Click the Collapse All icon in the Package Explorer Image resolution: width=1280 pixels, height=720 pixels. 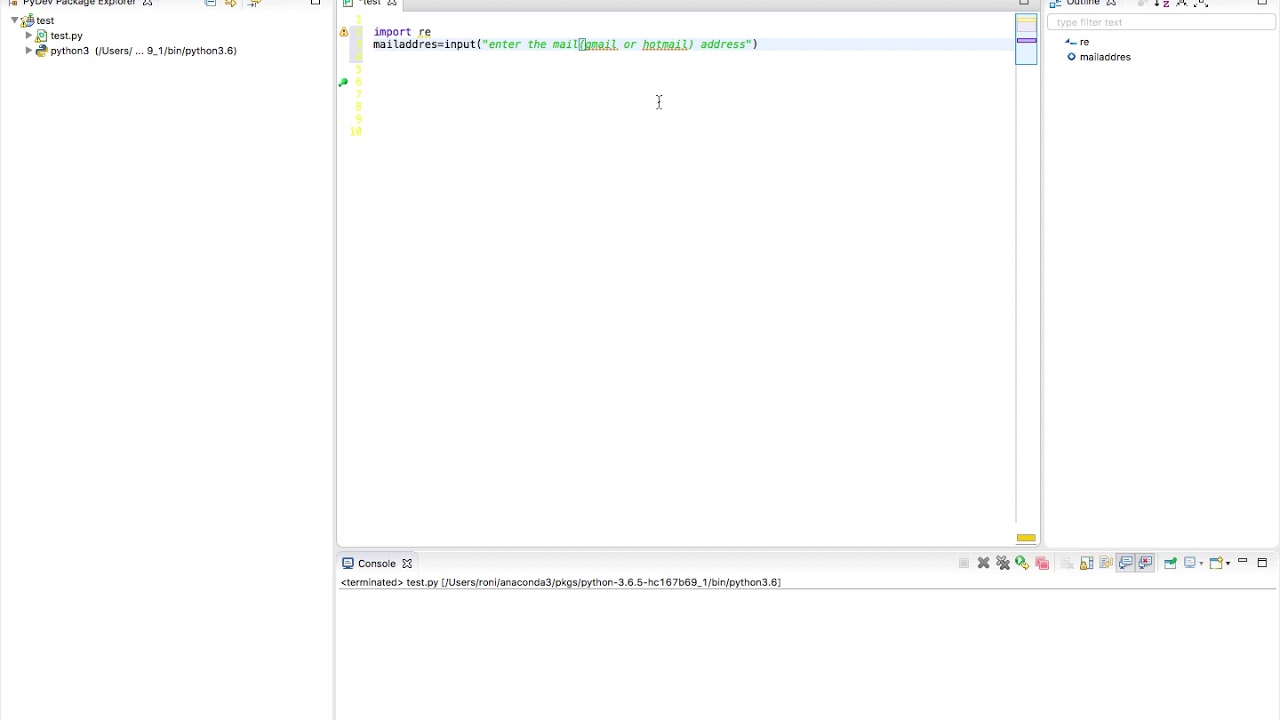point(210,3)
